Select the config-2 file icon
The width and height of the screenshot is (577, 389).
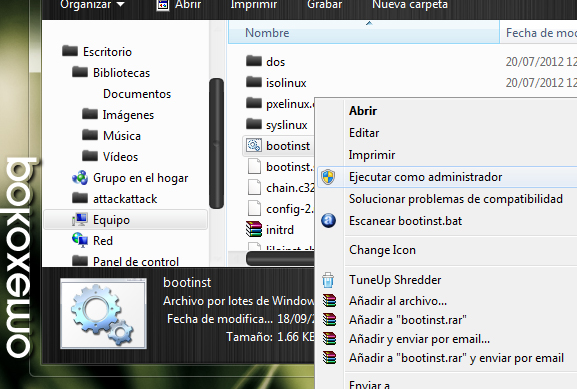254,208
